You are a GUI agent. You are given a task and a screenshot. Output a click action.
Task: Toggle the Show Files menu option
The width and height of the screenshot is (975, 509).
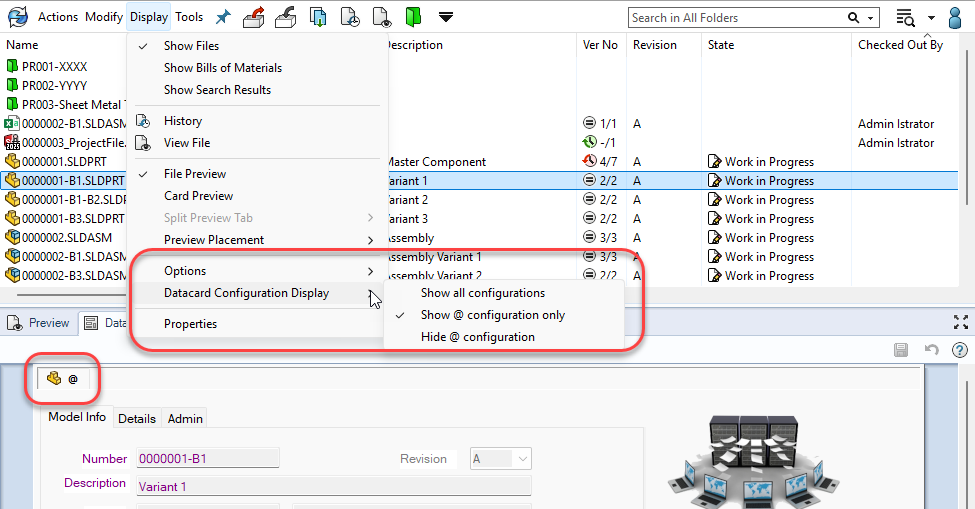pos(191,46)
